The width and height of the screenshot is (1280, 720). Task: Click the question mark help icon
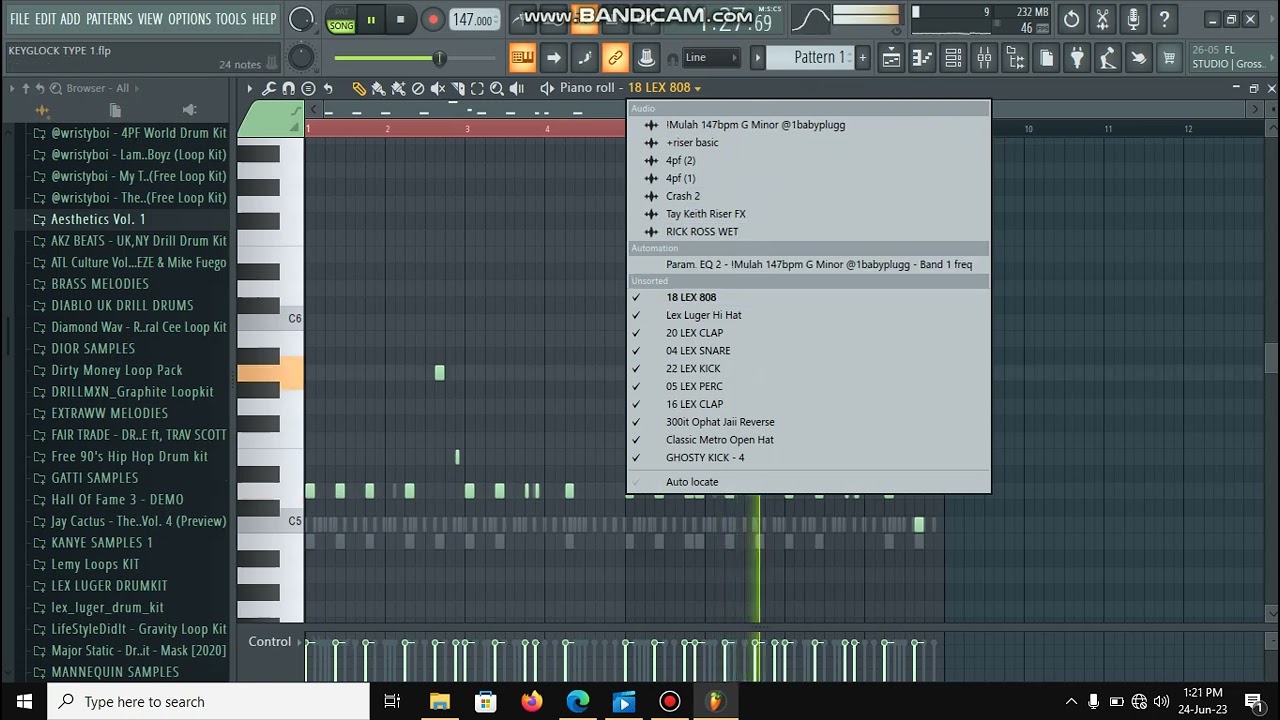pos(1164,19)
